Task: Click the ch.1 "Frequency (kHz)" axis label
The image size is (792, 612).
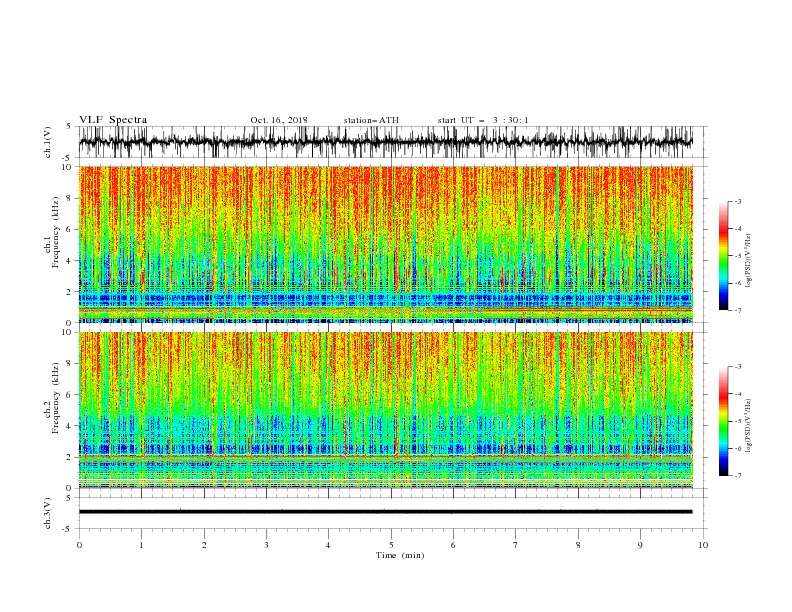Action: tap(56, 230)
